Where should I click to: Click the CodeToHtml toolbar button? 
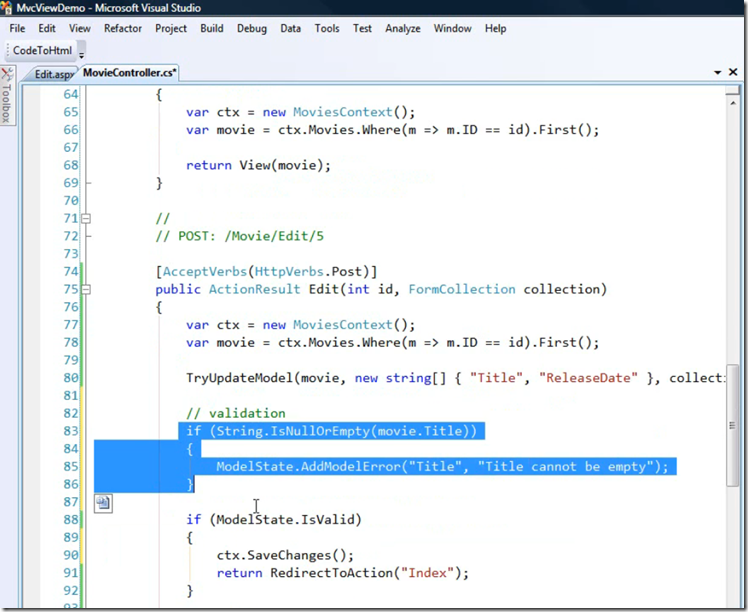[x=42, y=51]
